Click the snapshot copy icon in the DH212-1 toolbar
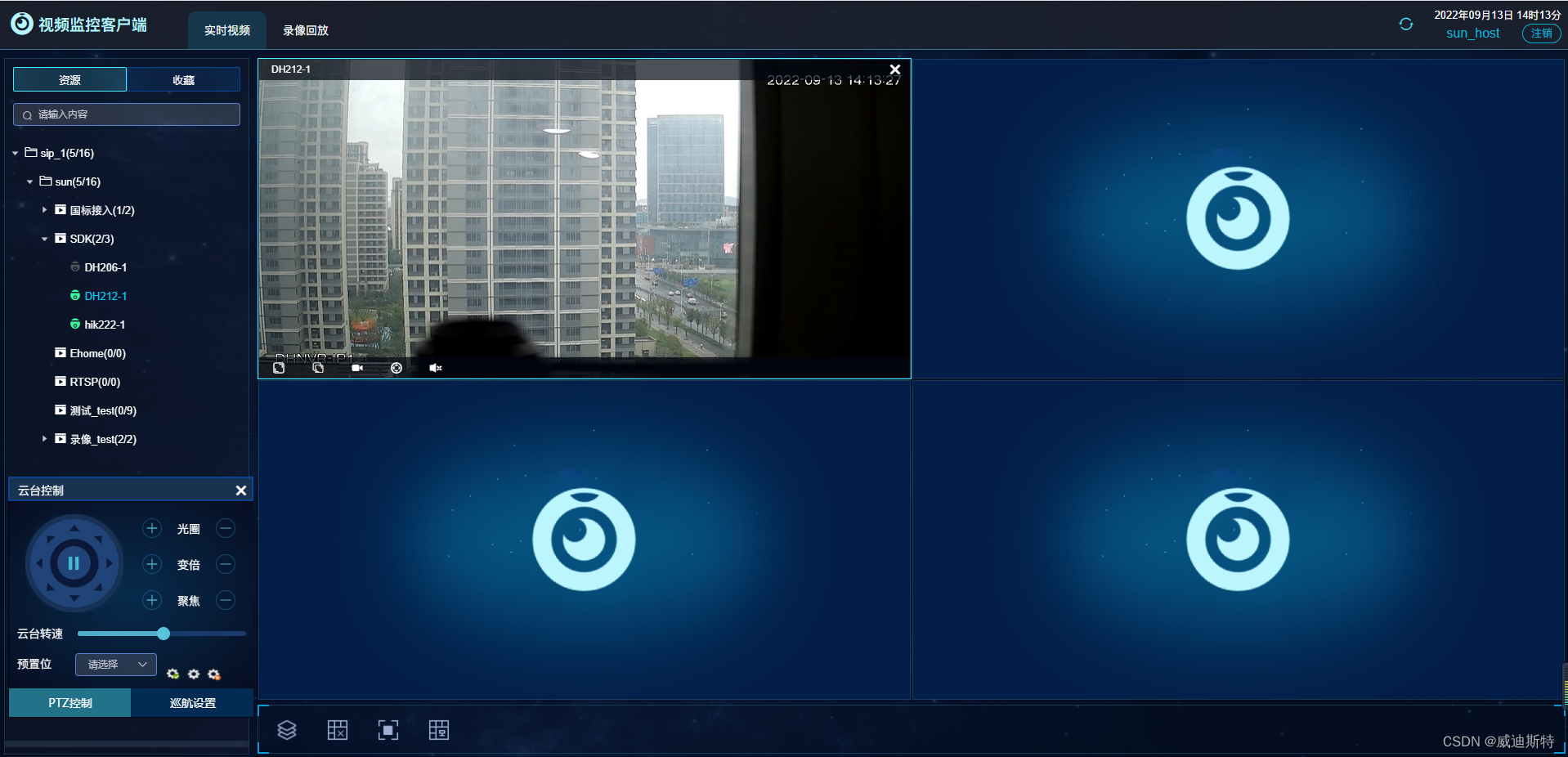The image size is (1568, 757). pos(318,368)
